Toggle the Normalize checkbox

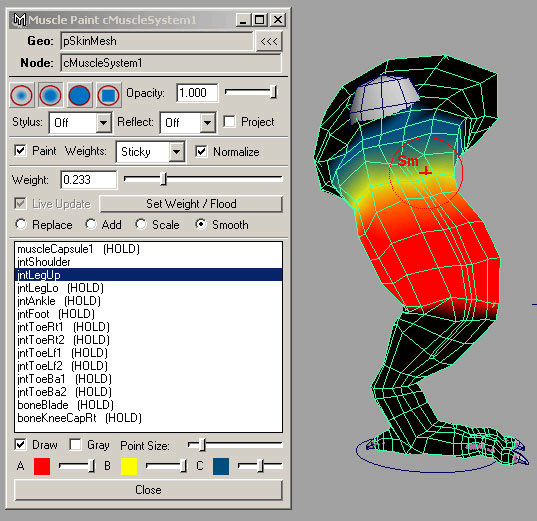(201, 151)
